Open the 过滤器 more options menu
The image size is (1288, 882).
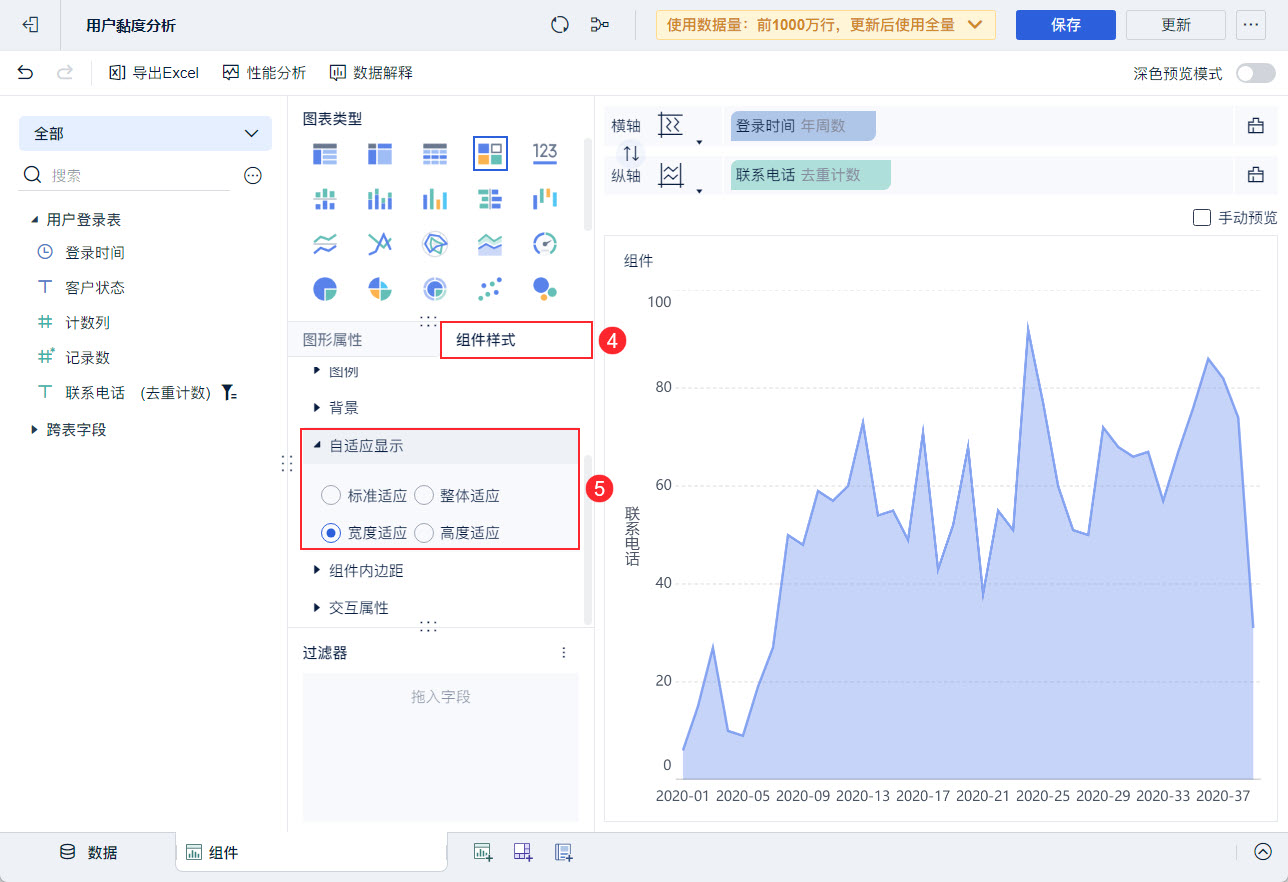click(x=564, y=653)
